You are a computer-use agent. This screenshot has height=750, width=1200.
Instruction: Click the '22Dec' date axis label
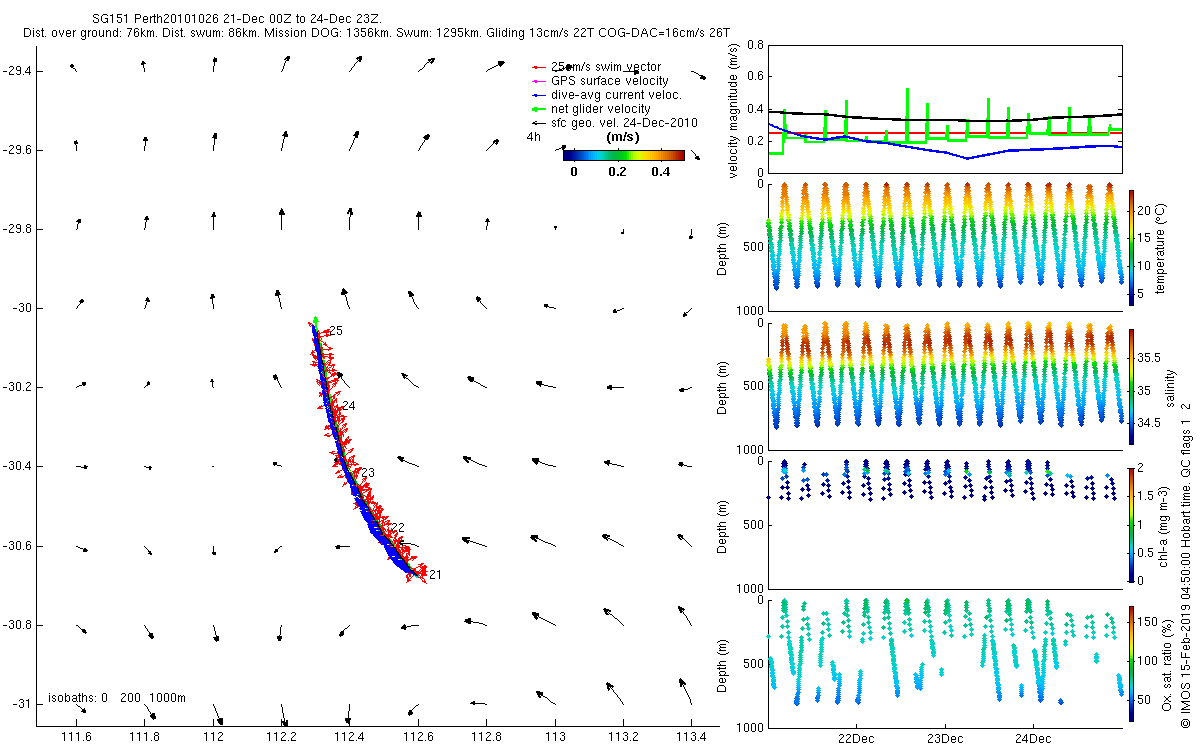[857, 739]
